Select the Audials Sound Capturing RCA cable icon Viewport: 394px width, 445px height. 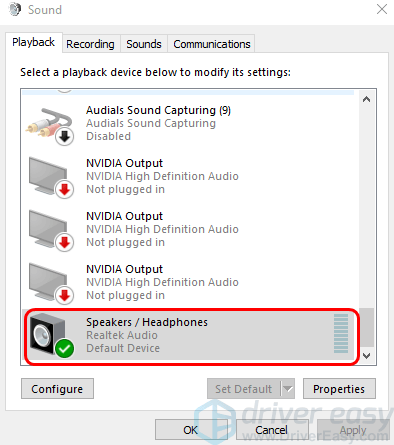[49, 125]
